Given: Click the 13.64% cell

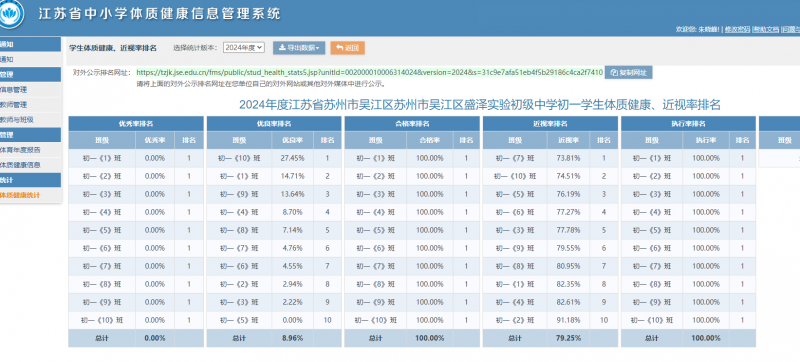Looking at the screenshot, I should (x=292, y=194).
